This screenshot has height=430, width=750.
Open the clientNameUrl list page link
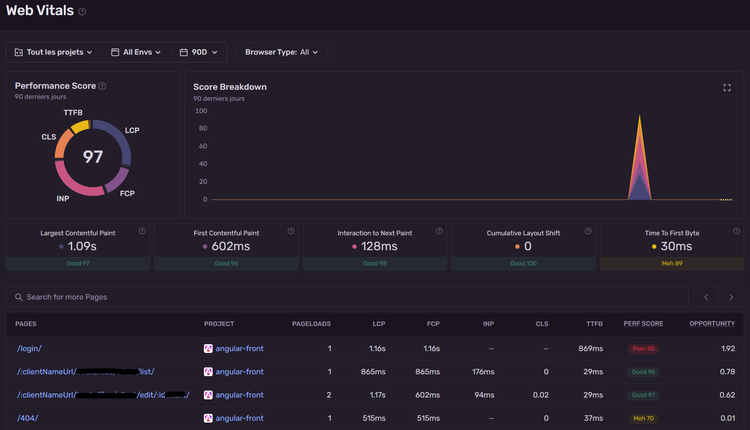point(86,372)
